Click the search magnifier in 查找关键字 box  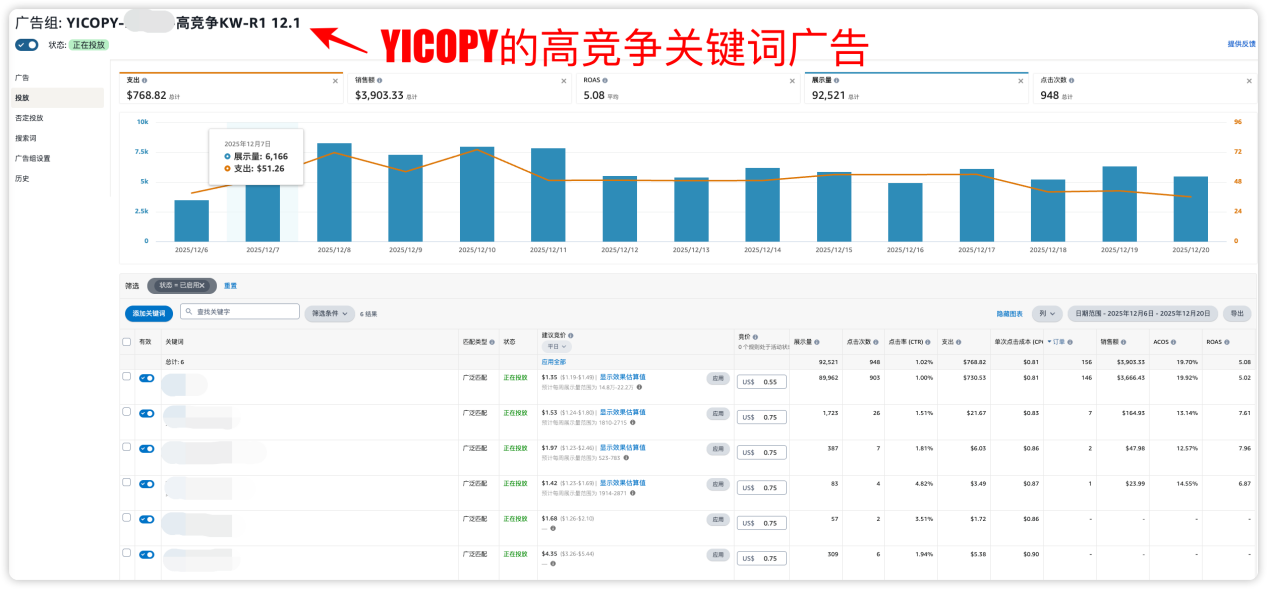188,312
